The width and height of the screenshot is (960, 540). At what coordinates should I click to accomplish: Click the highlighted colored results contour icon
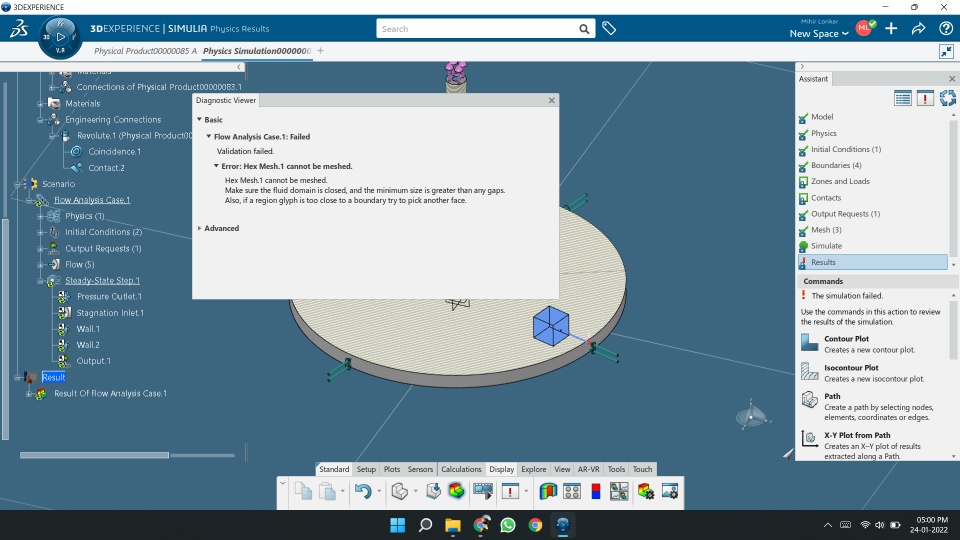click(x=456, y=490)
